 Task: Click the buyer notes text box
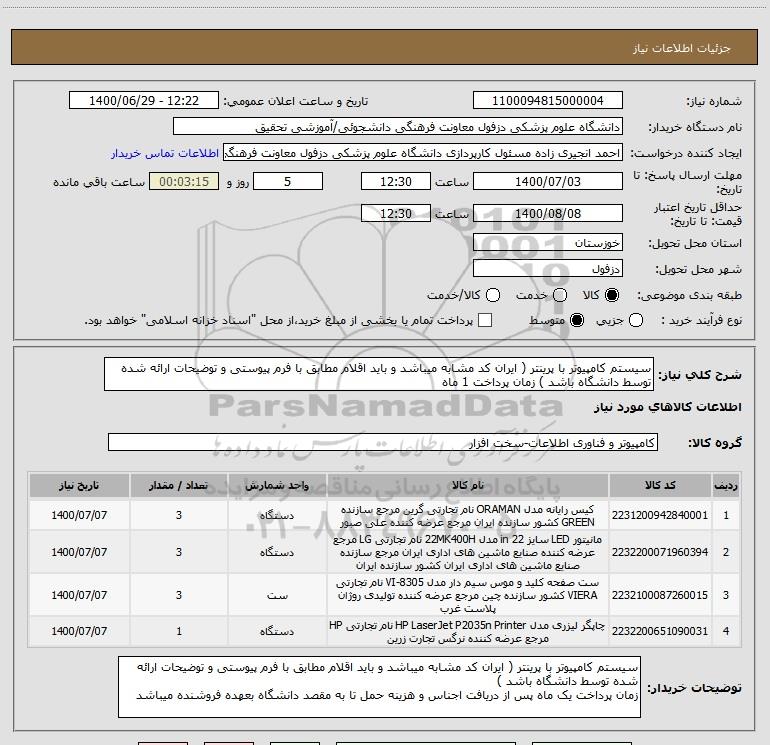click(x=379, y=687)
